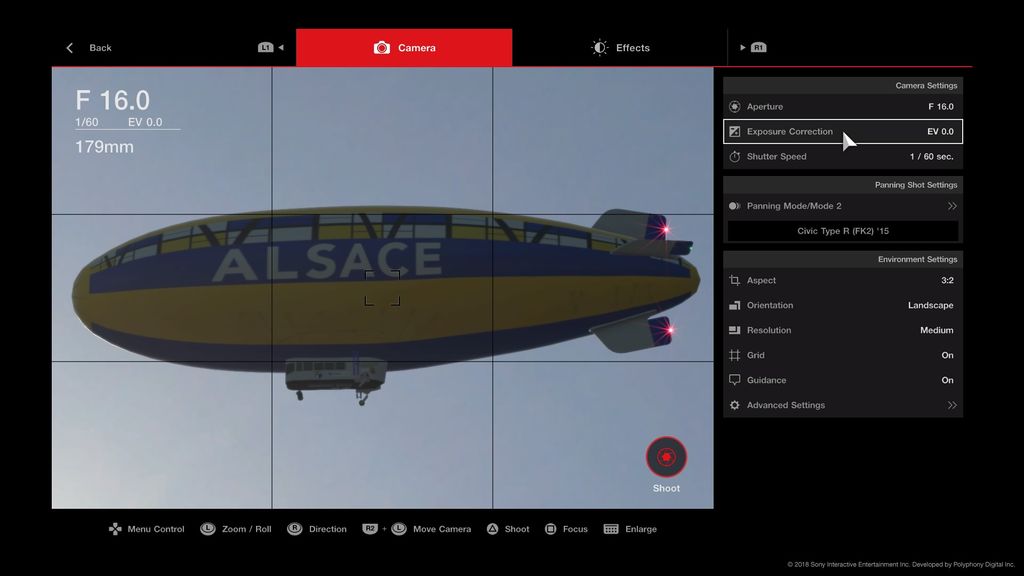Click the Guidance speech bubble icon
This screenshot has width=1024, height=576.
coord(735,381)
